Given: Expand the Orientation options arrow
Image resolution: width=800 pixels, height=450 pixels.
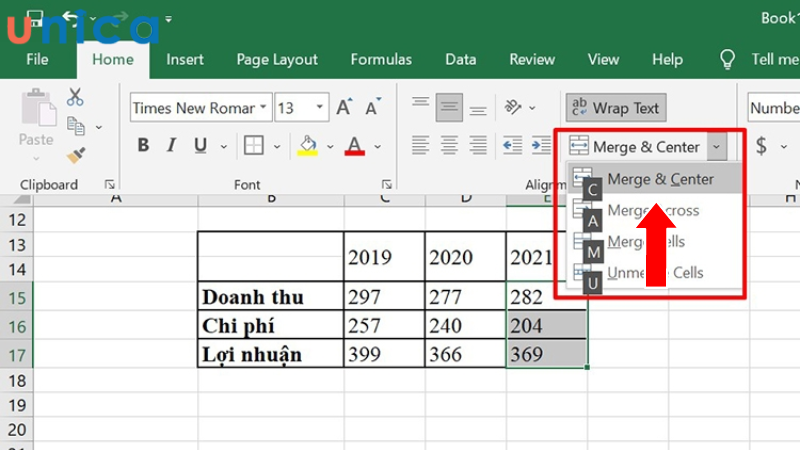Looking at the screenshot, I should (x=532, y=108).
